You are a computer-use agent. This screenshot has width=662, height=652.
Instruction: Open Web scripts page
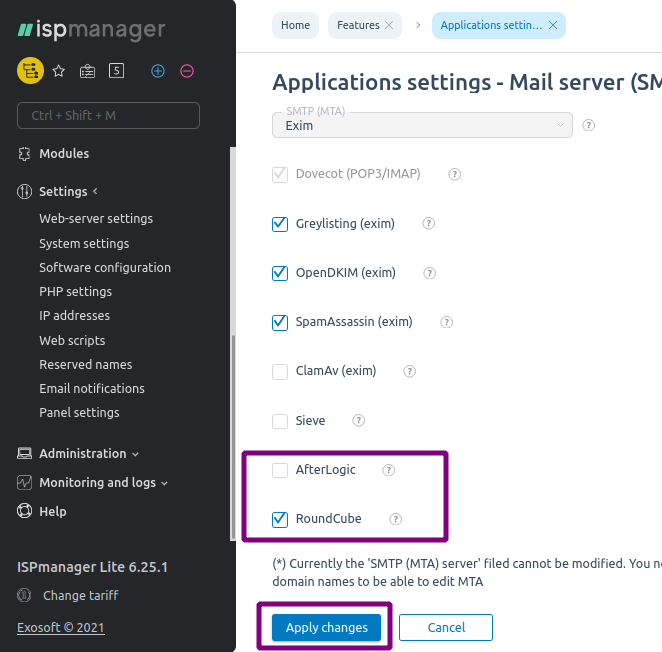click(x=72, y=340)
